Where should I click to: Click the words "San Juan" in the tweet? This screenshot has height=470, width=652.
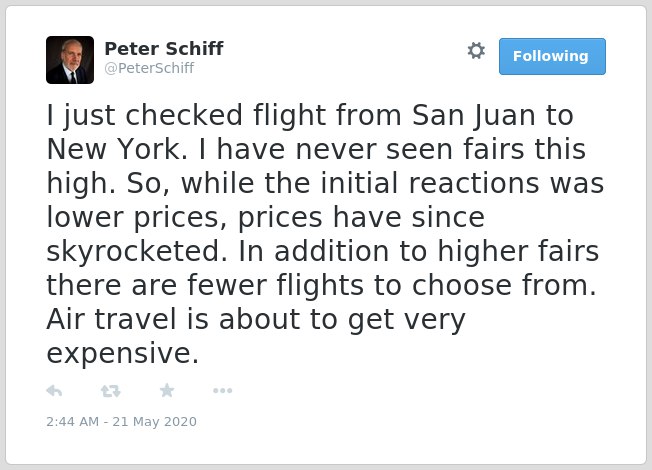pos(473,115)
